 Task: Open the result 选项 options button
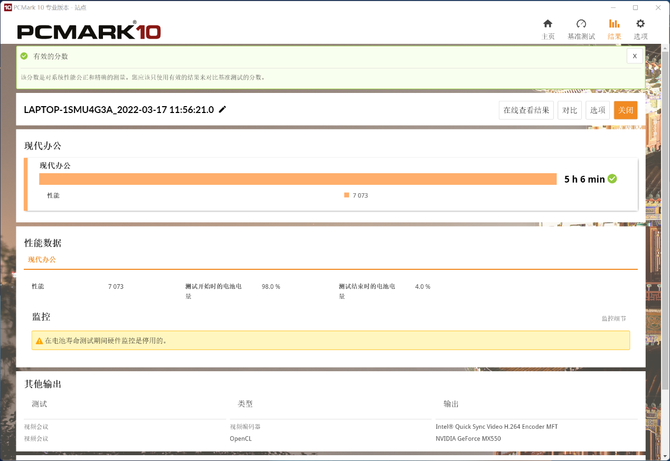[597, 110]
